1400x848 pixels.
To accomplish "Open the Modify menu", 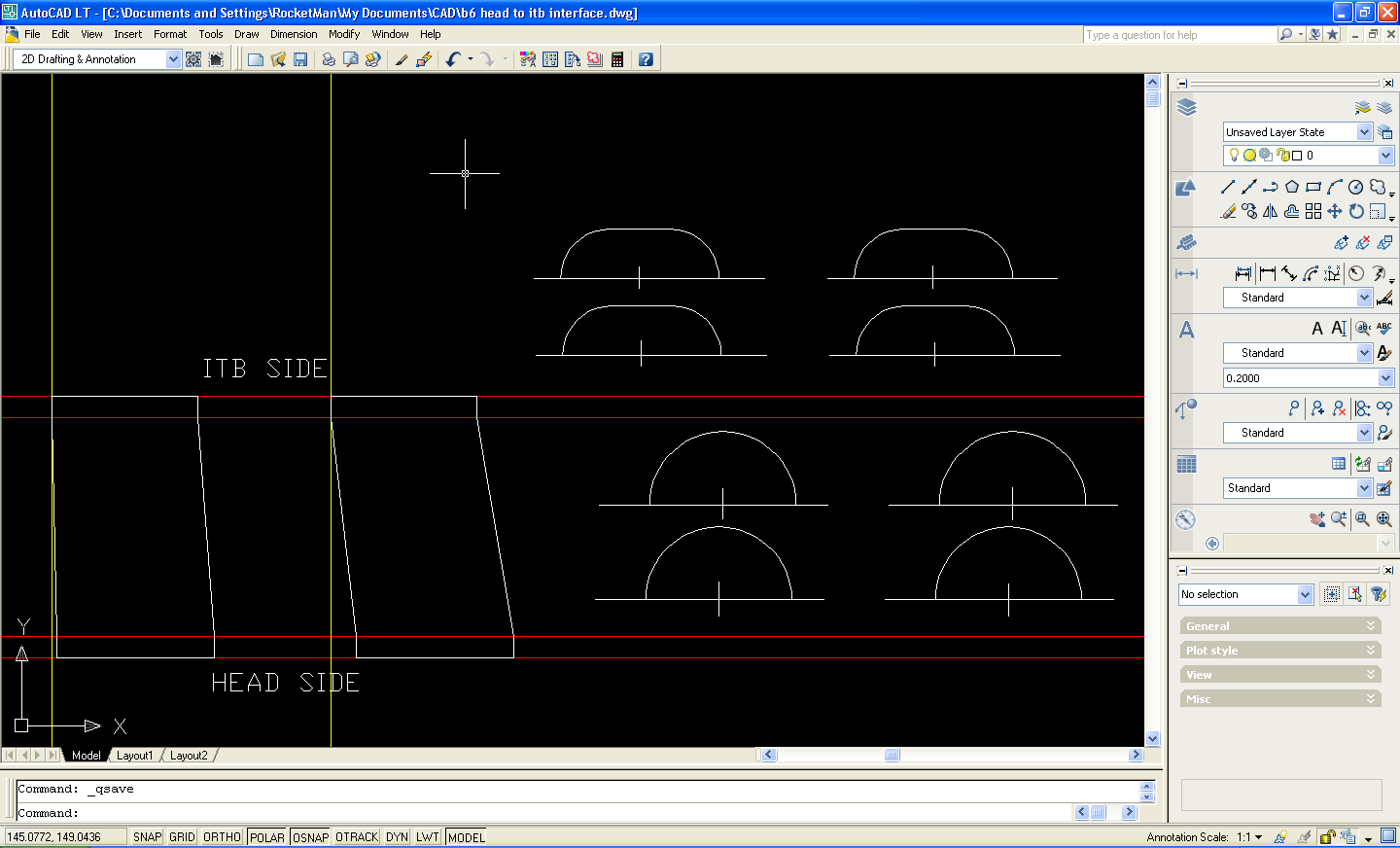I will 344,34.
